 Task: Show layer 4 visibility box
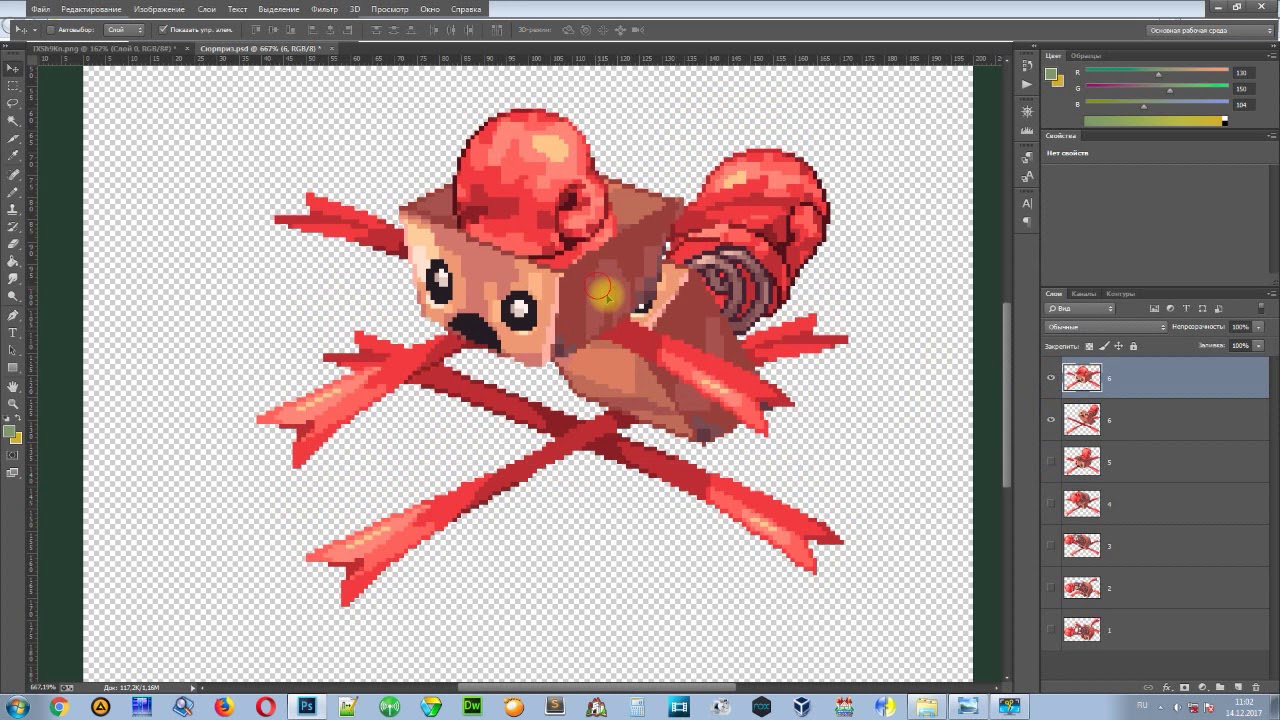coord(1051,504)
